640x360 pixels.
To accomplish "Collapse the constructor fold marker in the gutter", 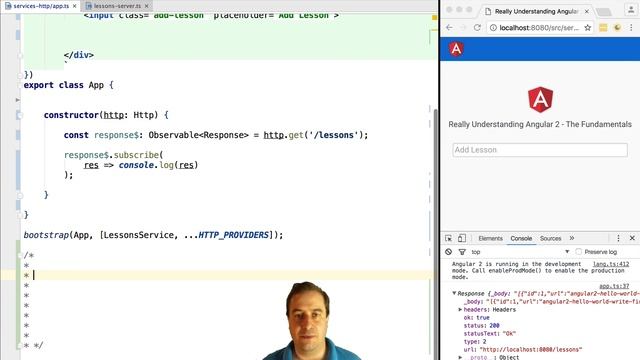I will click(x=19, y=116).
